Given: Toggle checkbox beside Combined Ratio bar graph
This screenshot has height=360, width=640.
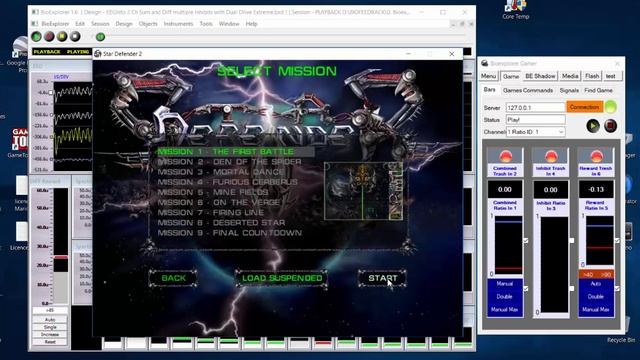Looking at the screenshot, I should click(x=526, y=241).
